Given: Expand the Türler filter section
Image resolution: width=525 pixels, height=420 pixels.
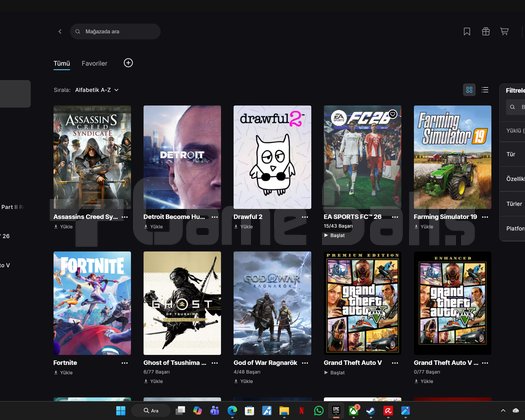Looking at the screenshot, I should (512, 204).
